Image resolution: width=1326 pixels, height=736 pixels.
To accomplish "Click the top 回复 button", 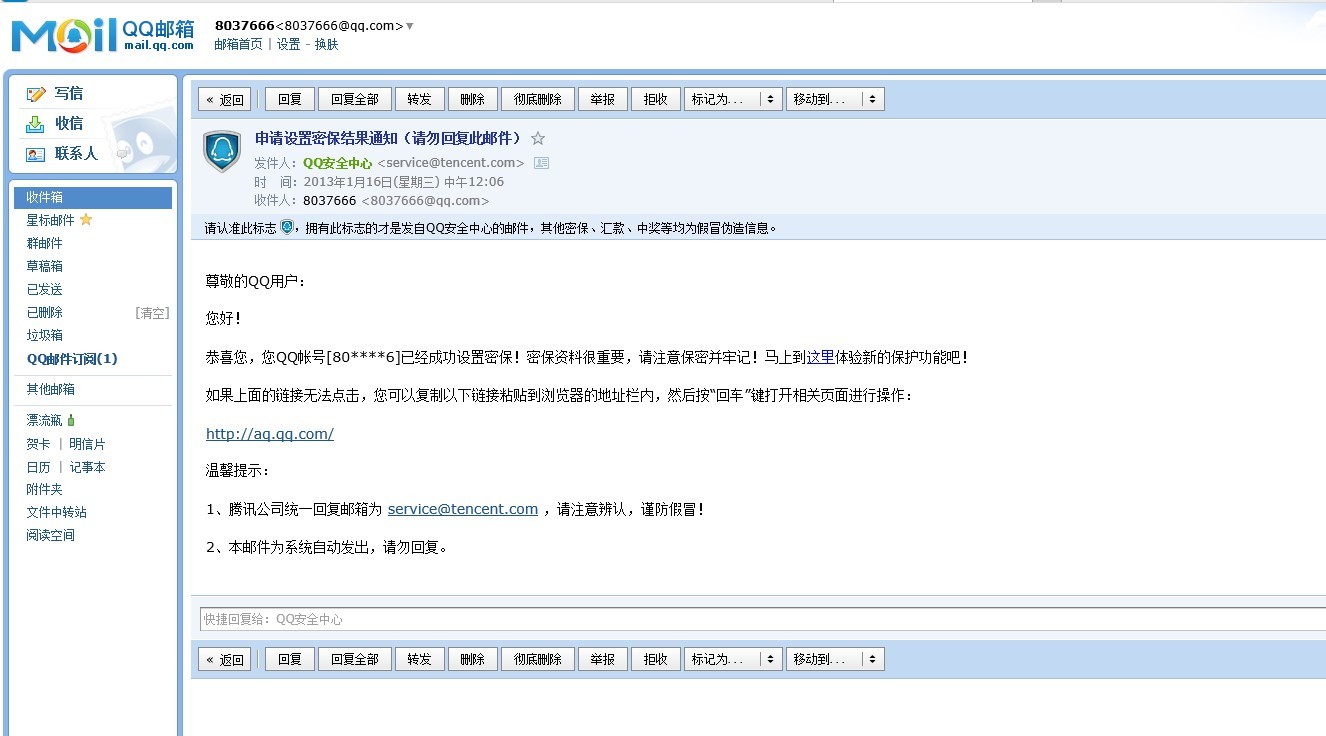I will [x=290, y=99].
